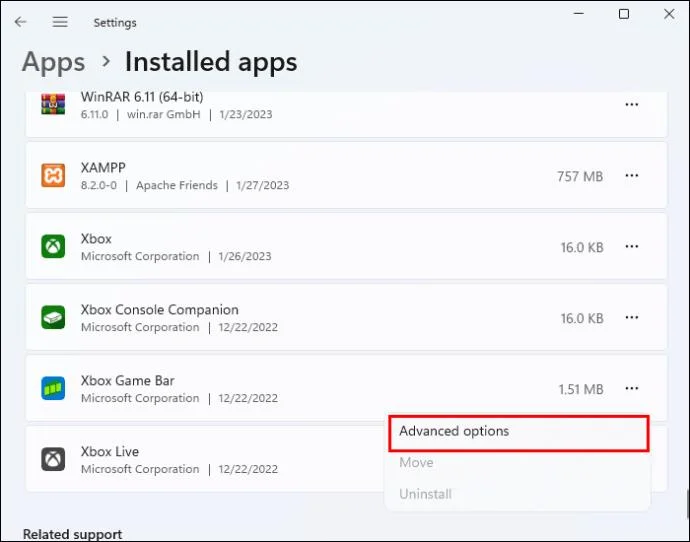The width and height of the screenshot is (690, 542).
Task: Open three-dot menu for Xbox
Action: (x=632, y=246)
